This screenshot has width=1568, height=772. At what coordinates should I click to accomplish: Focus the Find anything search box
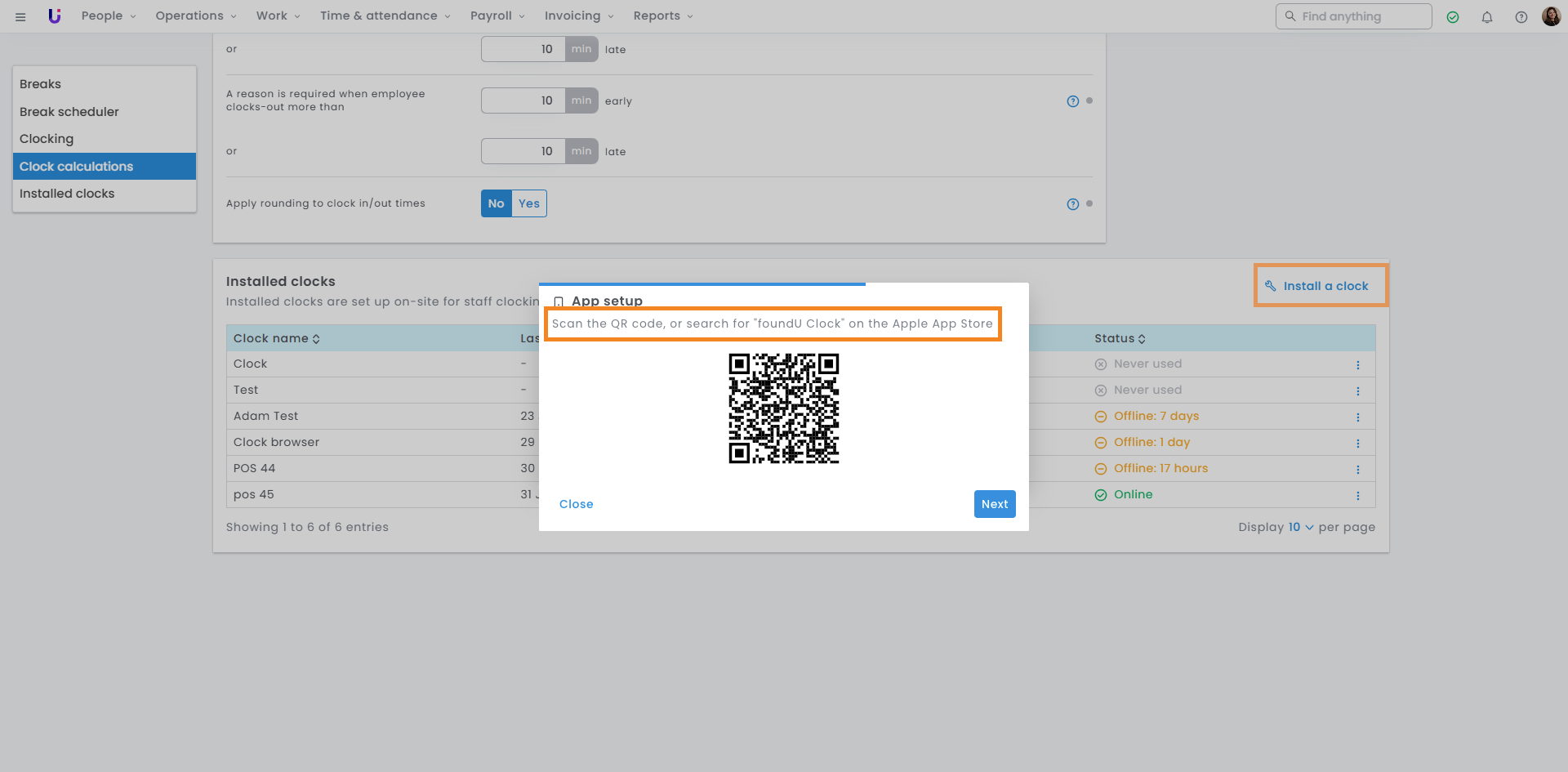[x=1353, y=16]
